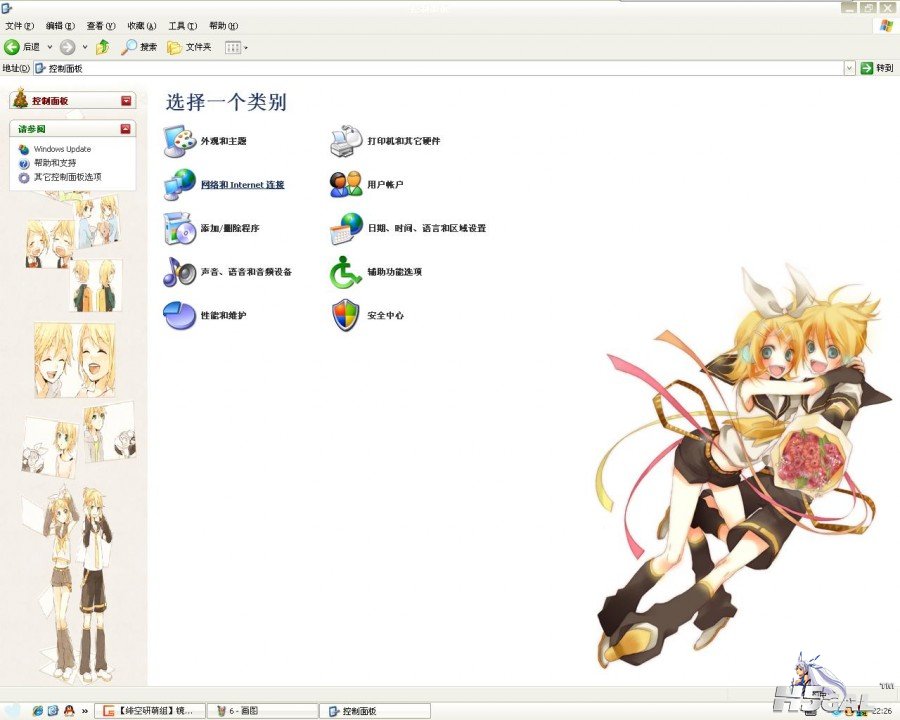Click the grey forward arrow button
900x720 pixels.
pos(67,47)
